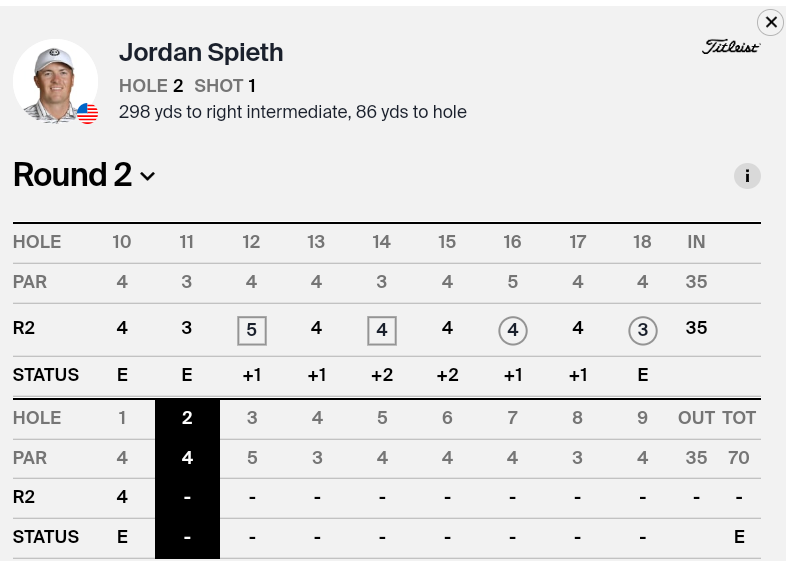Expand the Round 2 dropdown chevron
Image resolution: width=786 pixels, height=561 pixels.
[148, 177]
